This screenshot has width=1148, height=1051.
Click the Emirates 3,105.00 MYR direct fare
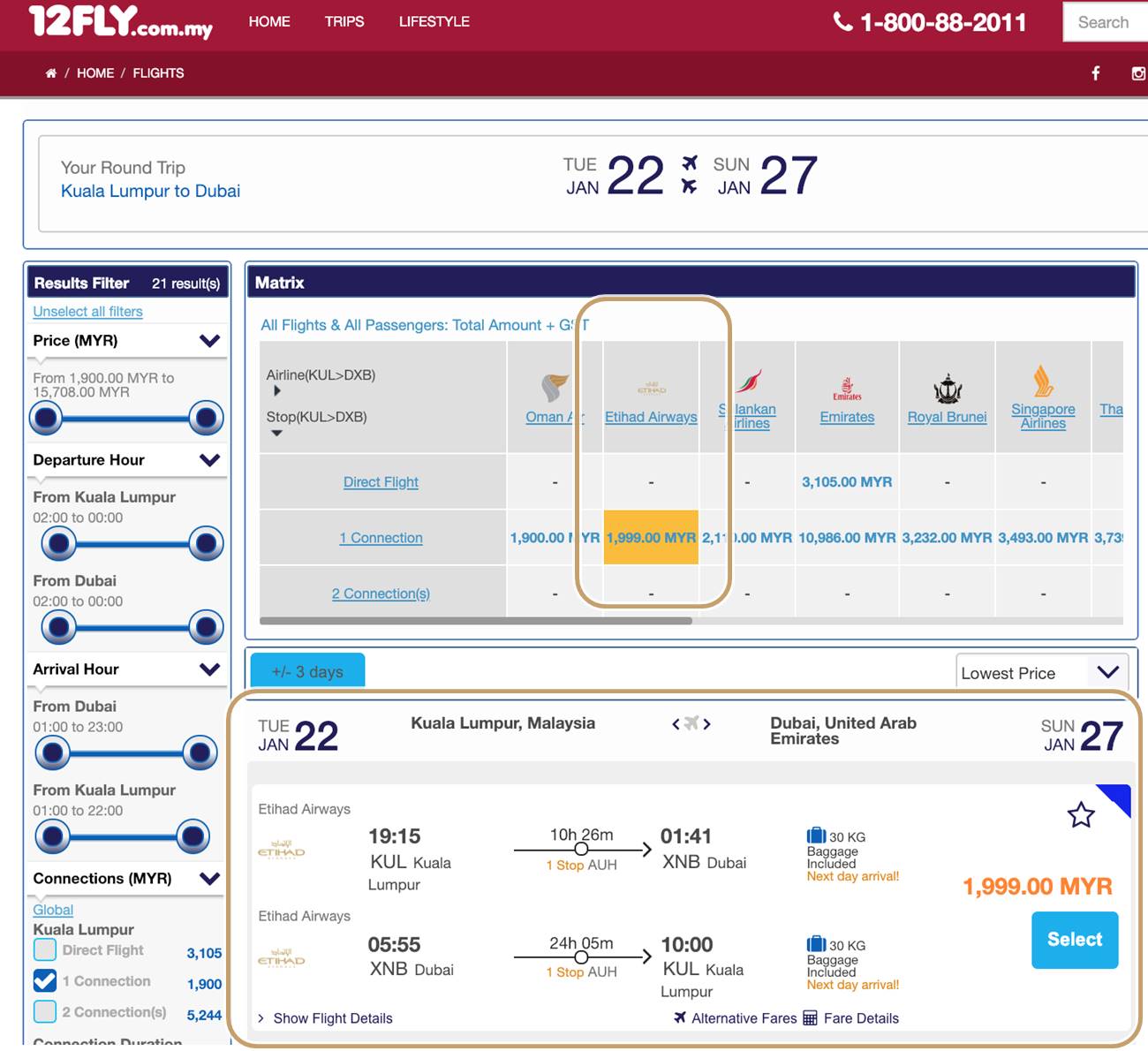[847, 482]
